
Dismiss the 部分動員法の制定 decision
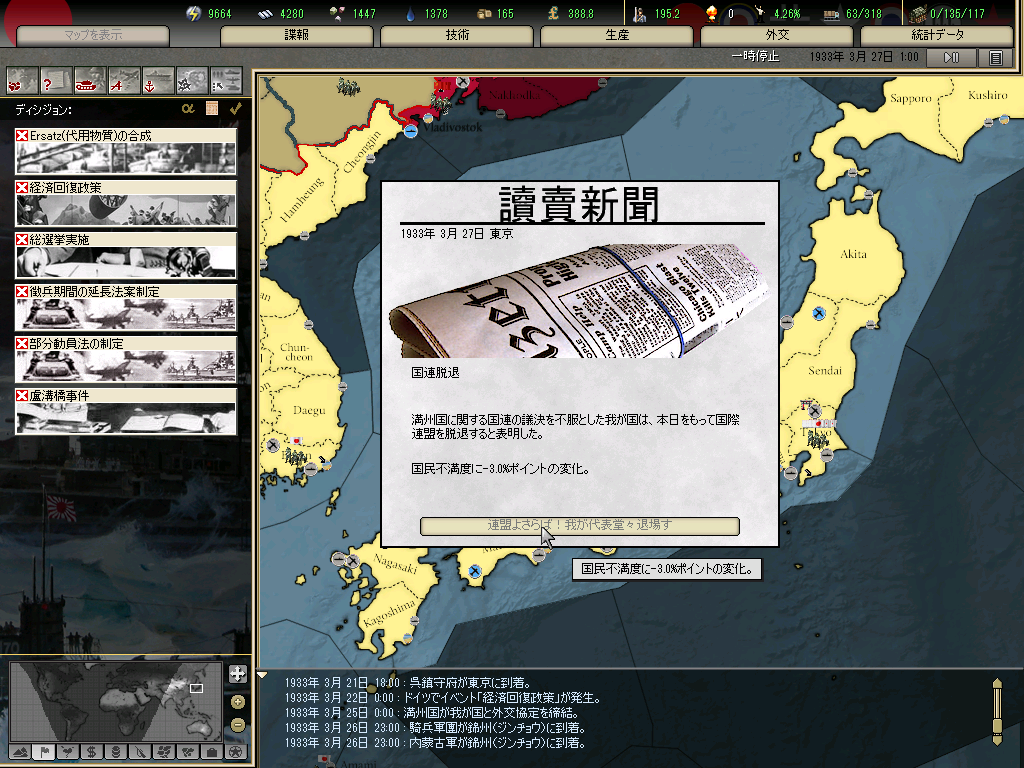[22, 344]
